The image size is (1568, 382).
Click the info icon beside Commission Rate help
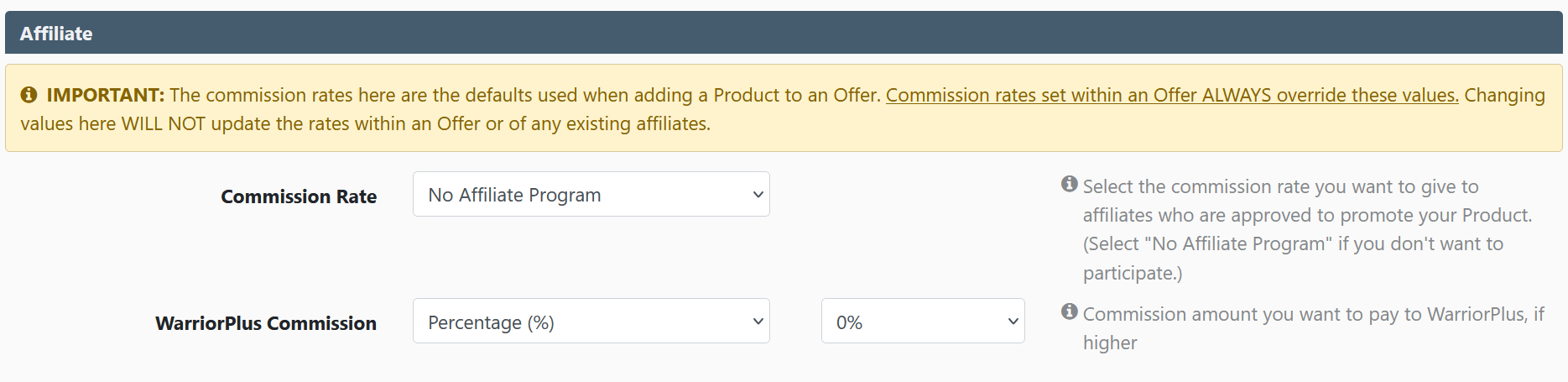point(1069,184)
